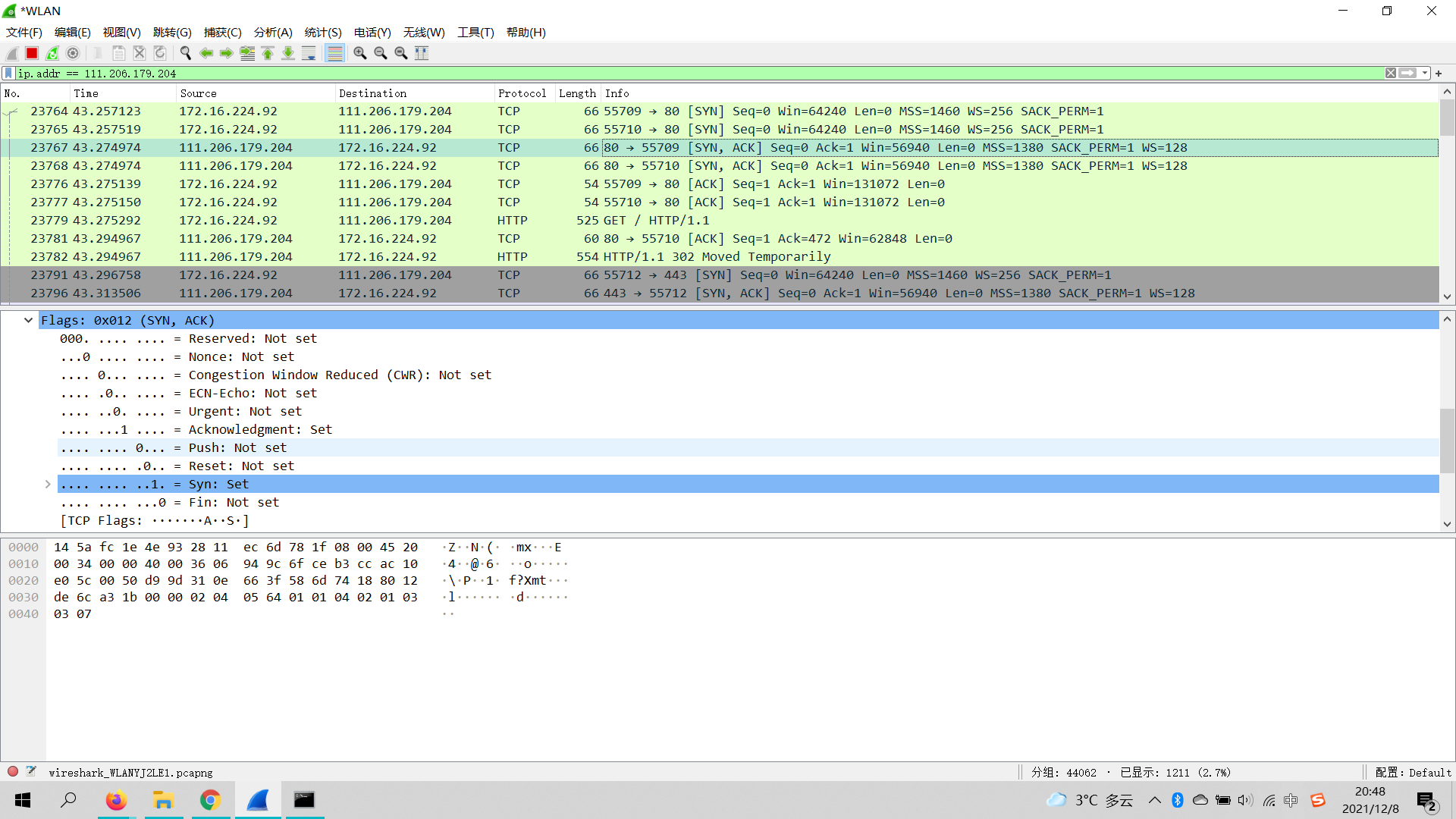Image resolution: width=1456 pixels, height=819 pixels.
Task: Click the display filter bookmark icon
Action: (x=8, y=74)
